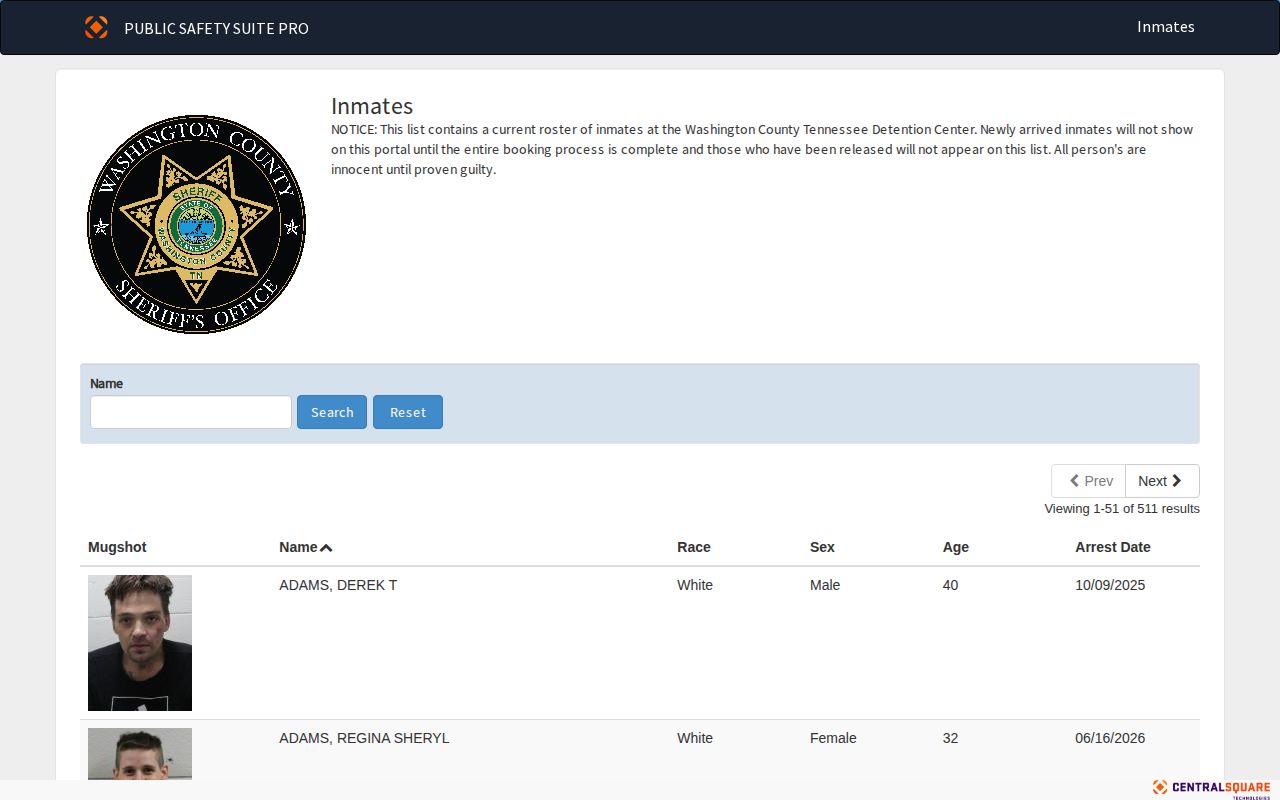Select the name ADAMS, REGINA SHERYL
The height and width of the screenshot is (800, 1280).
(364, 738)
